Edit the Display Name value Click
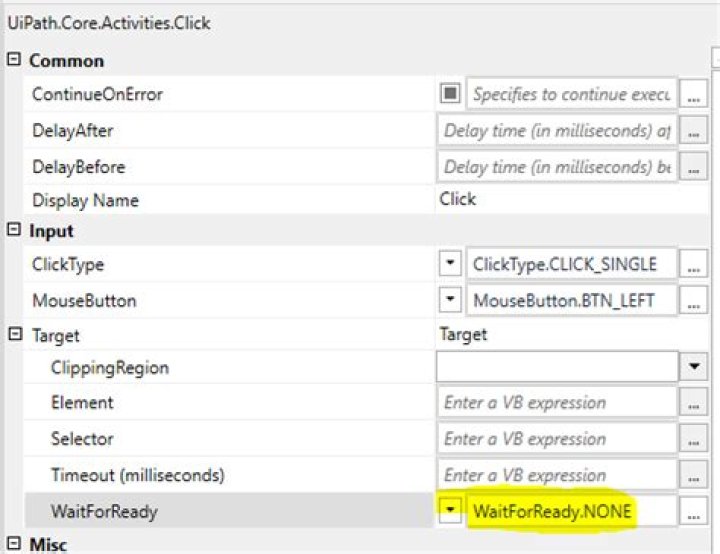Viewport: 720px width, 554px height. [457, 199]
